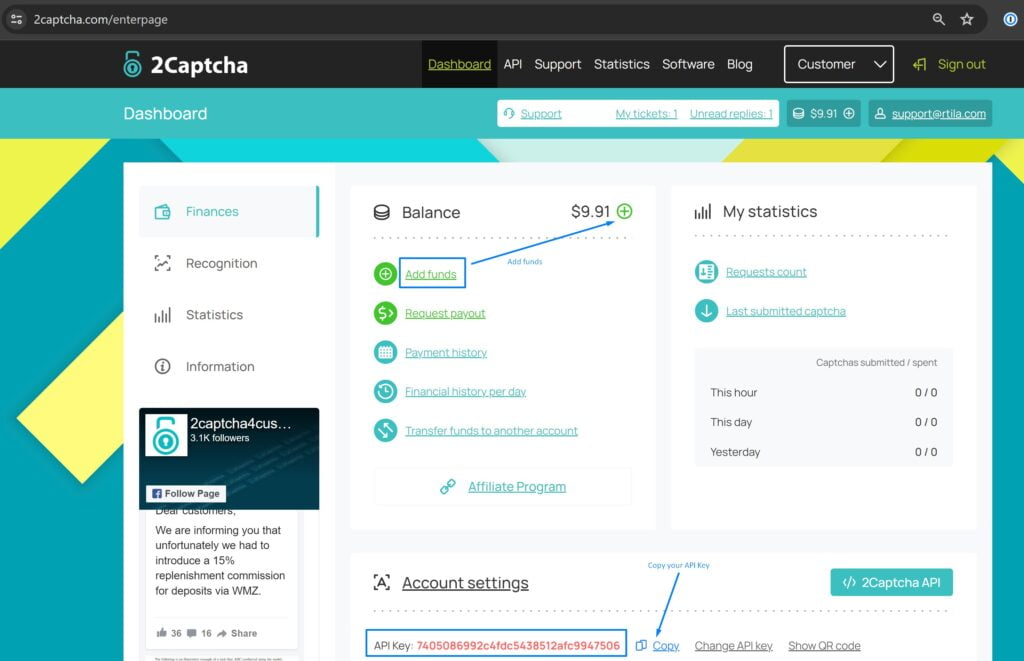Open the Statistics menu item in navbar
Screen dimensions: 1024x661
pos(622,64)
